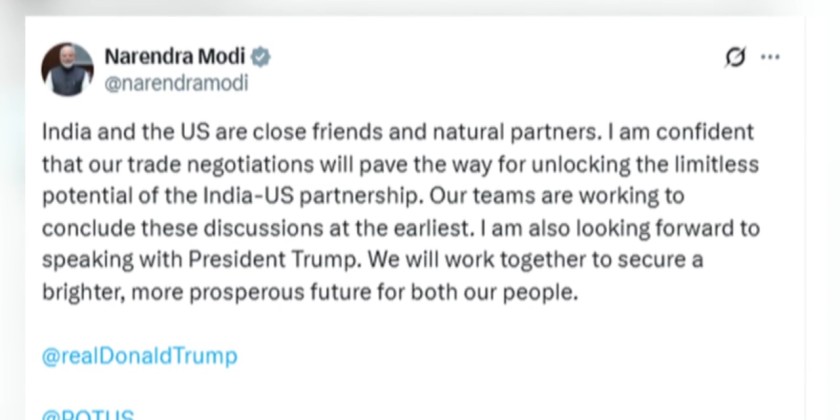Screen dimensions: 840x420
Task: Click the blue verified badge
Action: click(x=262, y=55)
